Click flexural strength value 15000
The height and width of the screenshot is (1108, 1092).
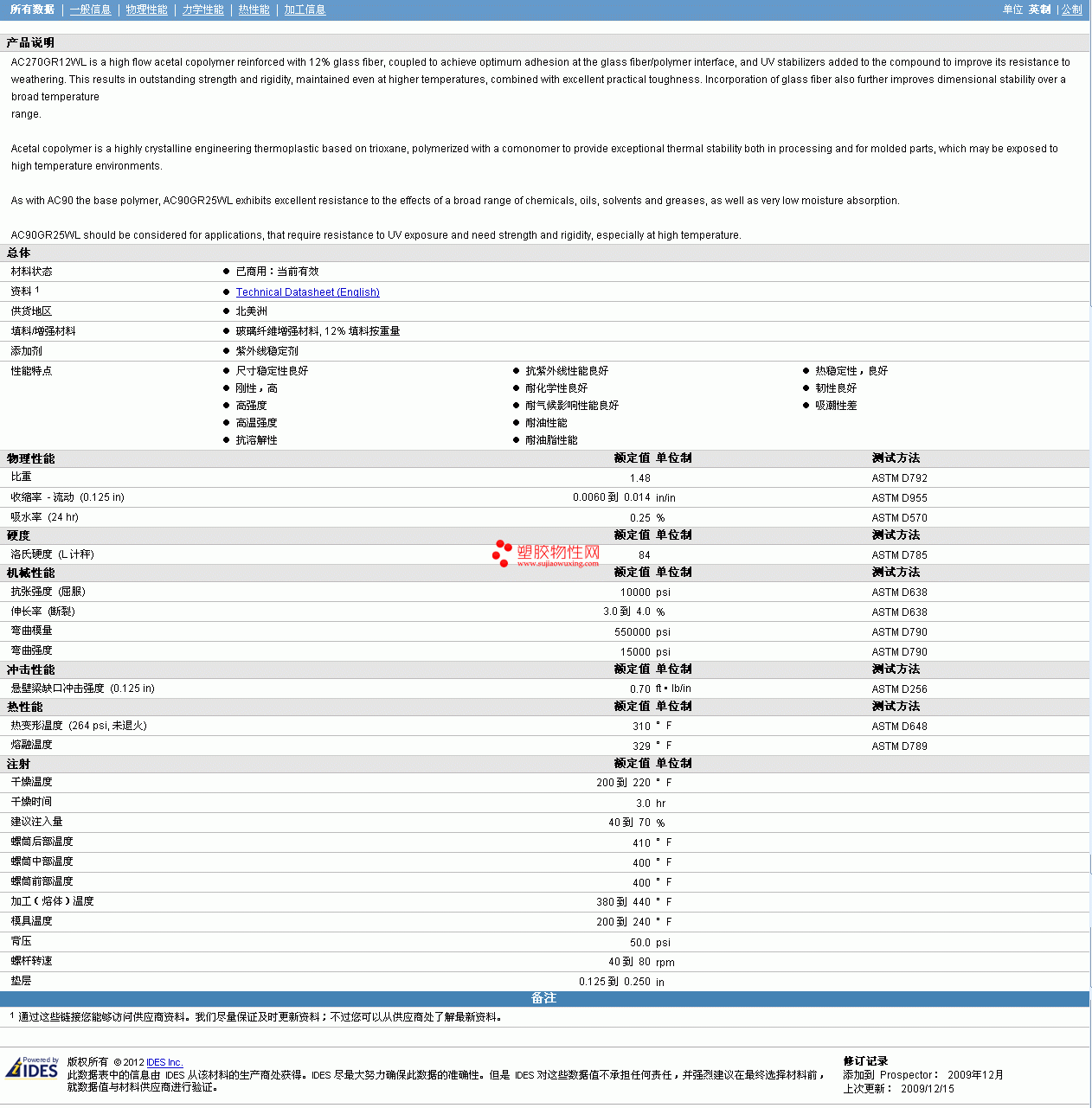click(x=635, y=652)
